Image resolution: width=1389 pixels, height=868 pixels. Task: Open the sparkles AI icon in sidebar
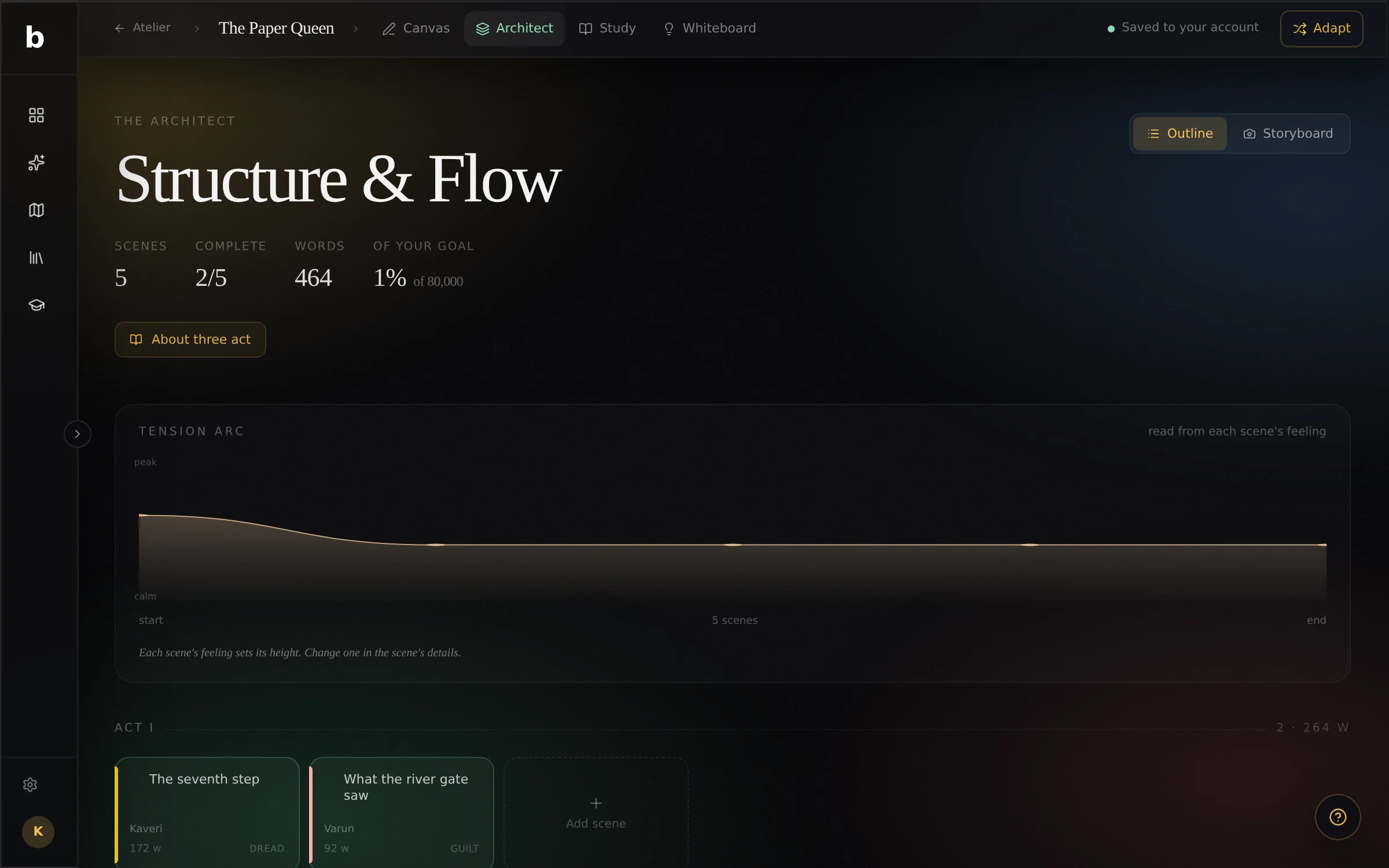click(x=36, y=163)
